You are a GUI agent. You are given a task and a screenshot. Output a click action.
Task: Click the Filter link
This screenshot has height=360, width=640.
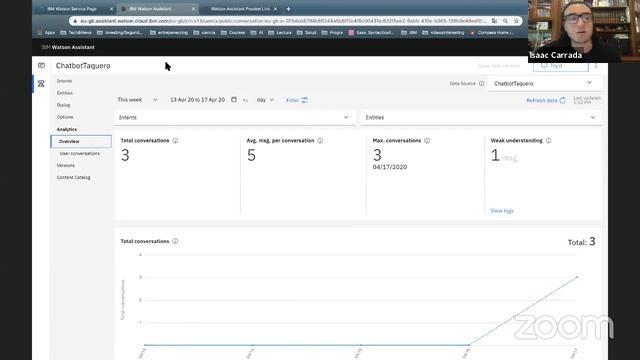[297, 100]
